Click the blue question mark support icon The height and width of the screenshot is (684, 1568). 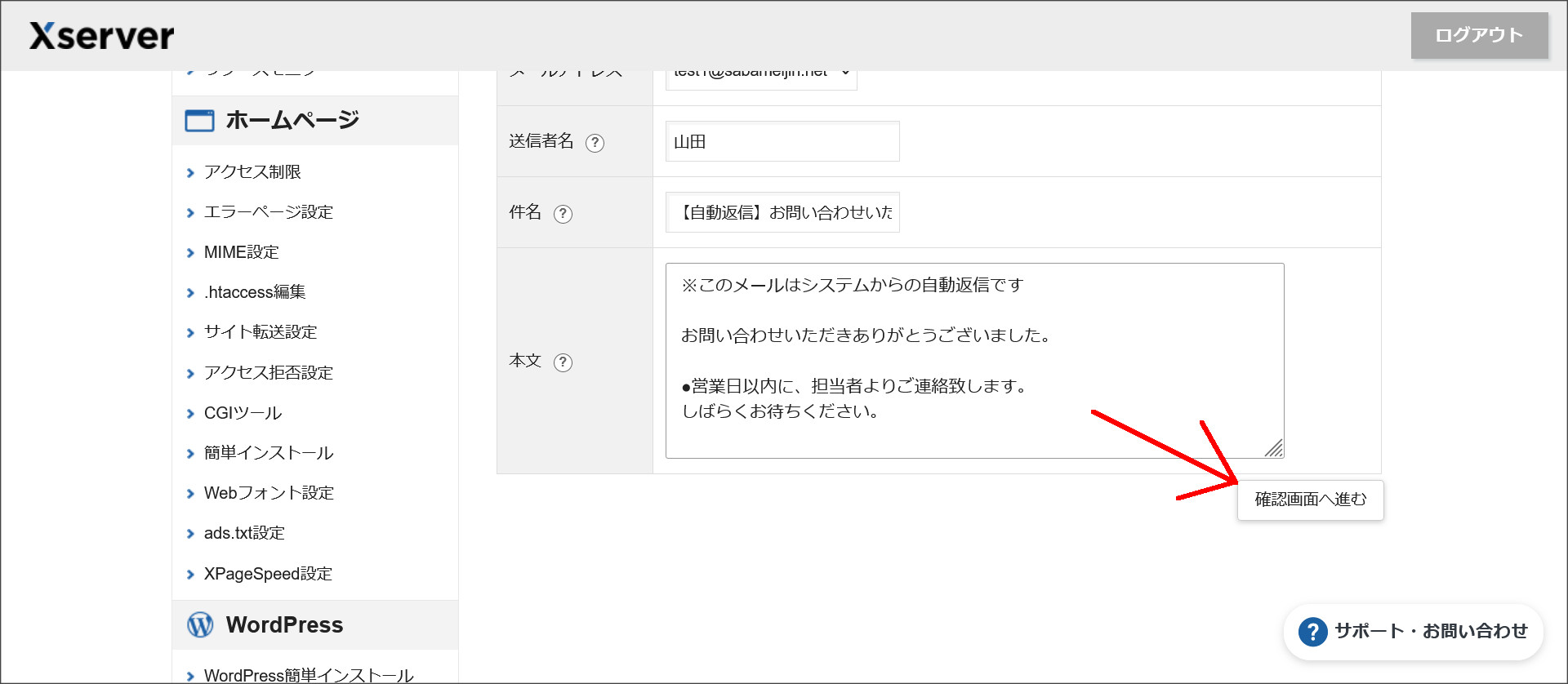1312,632
